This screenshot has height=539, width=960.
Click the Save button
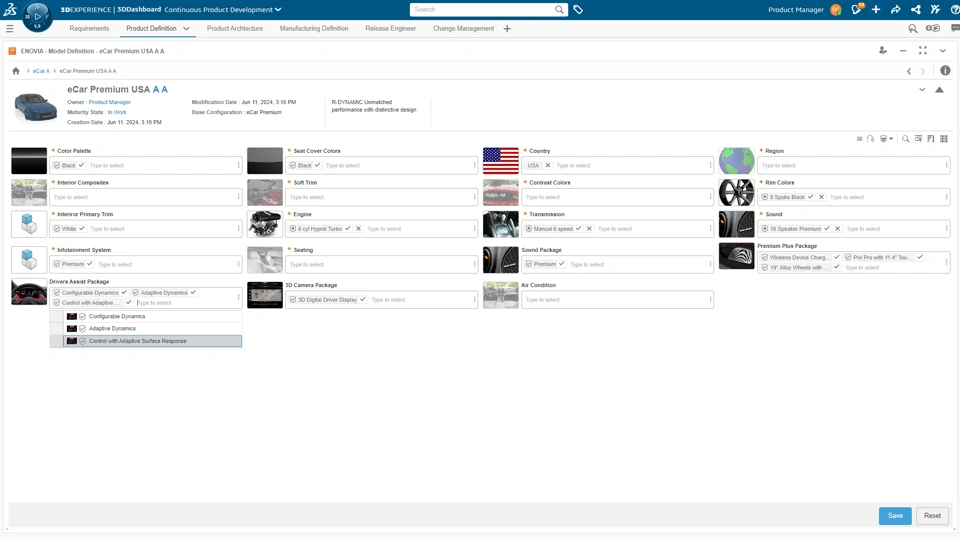(x=895, y=516)
